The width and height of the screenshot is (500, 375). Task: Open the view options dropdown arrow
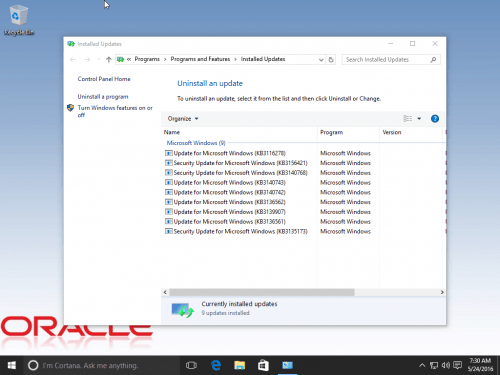coord(419,119)
